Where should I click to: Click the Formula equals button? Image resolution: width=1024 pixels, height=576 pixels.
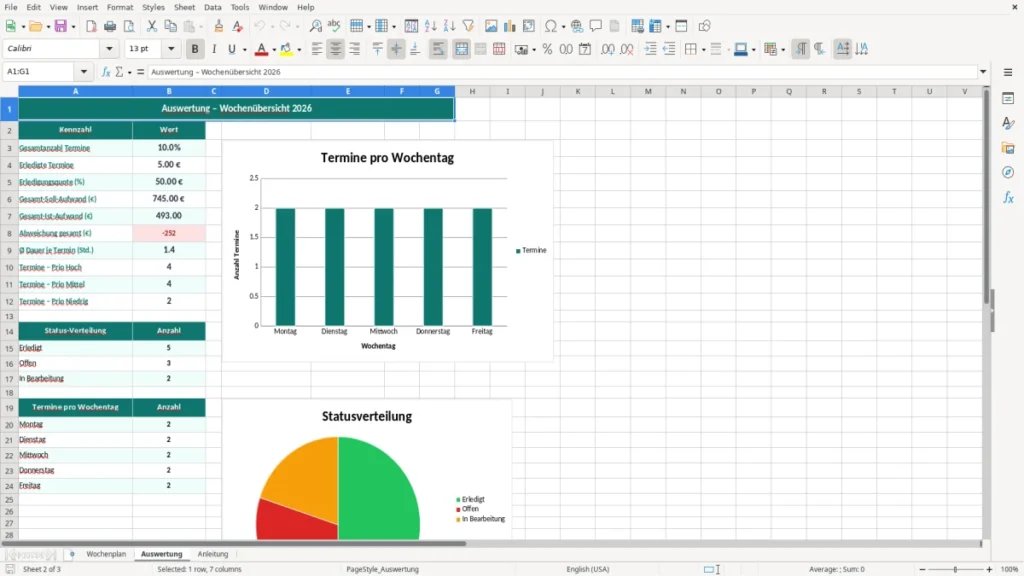(x=140, y=72)
